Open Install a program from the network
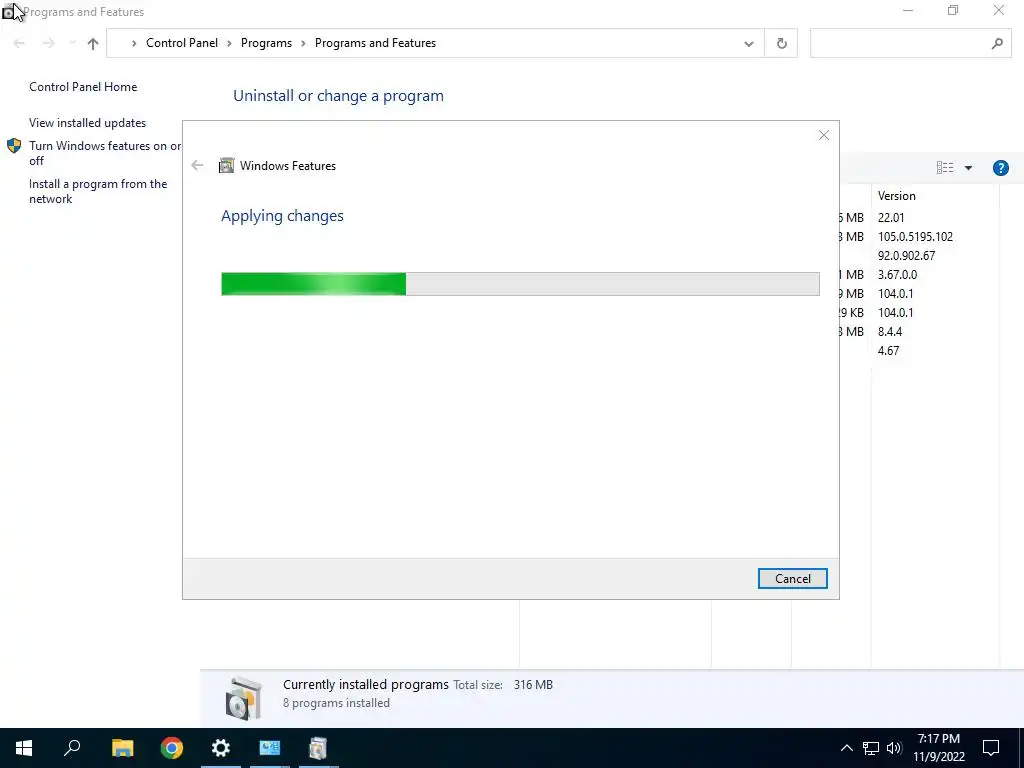The width and height of the screenshot is (1024, 768). point(98,191)
